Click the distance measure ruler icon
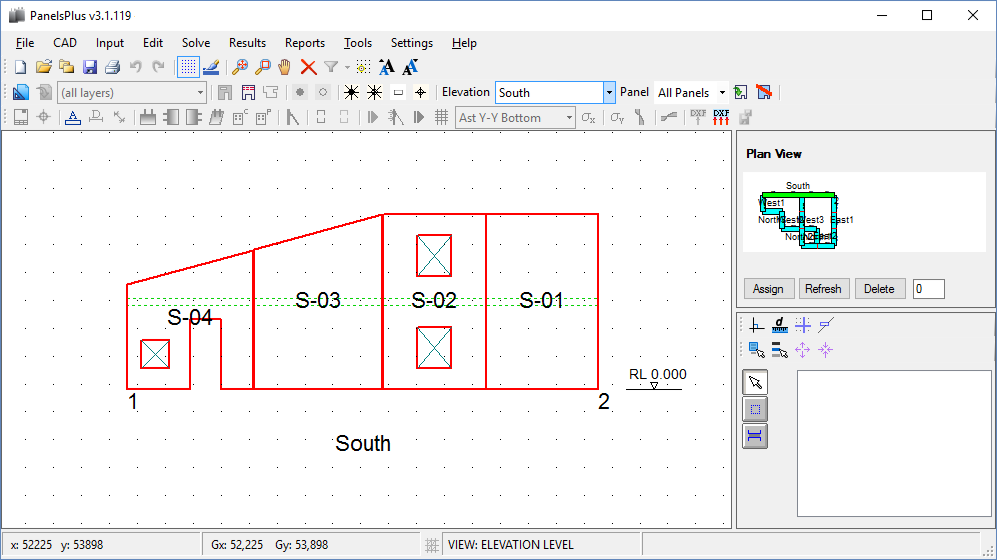The height and width of the screenshot is (560, 997). [x=780, y=325]
